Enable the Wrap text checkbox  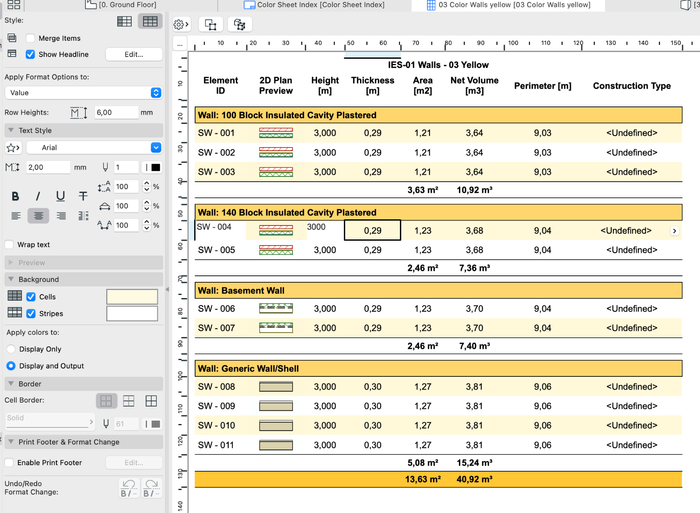click(10, 244)
